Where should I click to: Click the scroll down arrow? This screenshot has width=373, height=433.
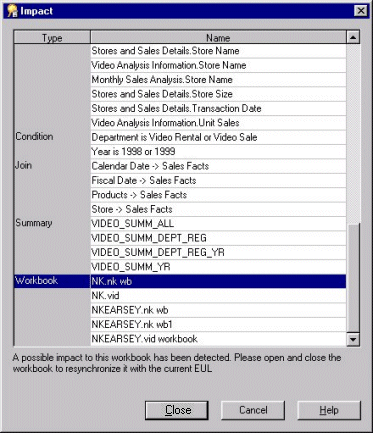coord(353,339)
